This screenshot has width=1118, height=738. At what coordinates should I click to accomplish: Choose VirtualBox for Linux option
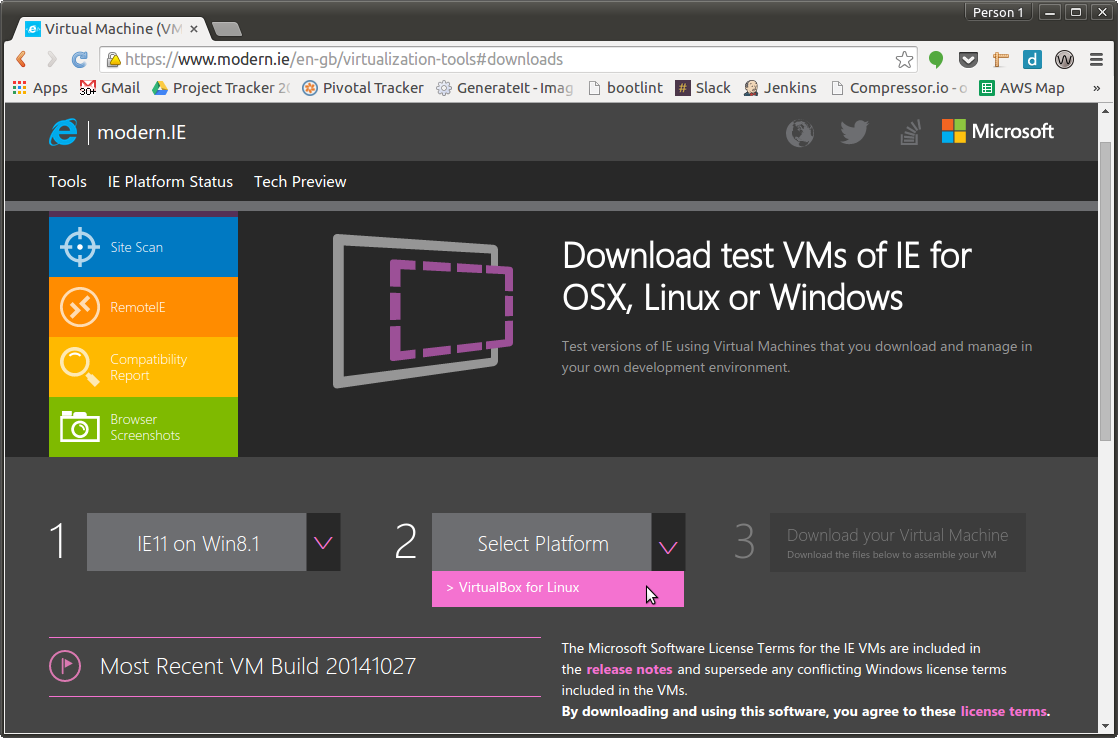coord(558,588)
